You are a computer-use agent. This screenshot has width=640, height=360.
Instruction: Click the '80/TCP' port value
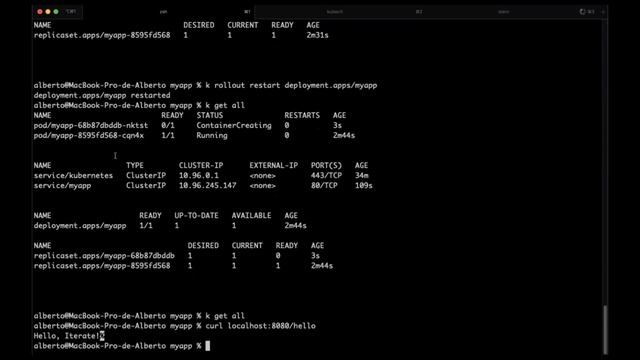pyautogui.click(x=324, y=186)
